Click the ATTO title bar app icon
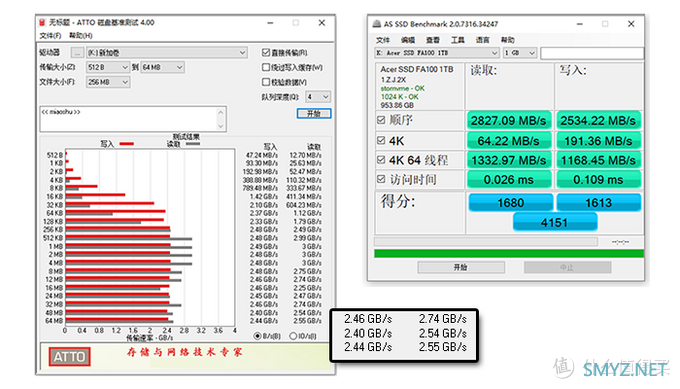This screenshot has width=680, height=389. click(x=42, y=23)
